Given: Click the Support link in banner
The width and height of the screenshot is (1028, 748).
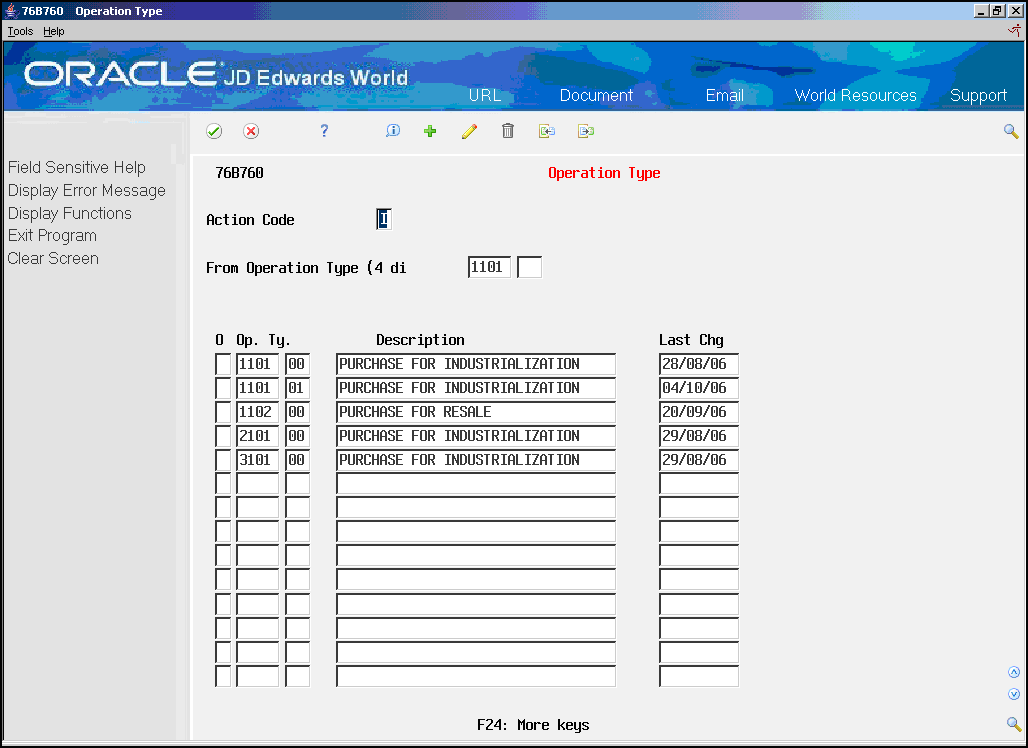Looking at the screenshot, I should [x=978, y=96].
